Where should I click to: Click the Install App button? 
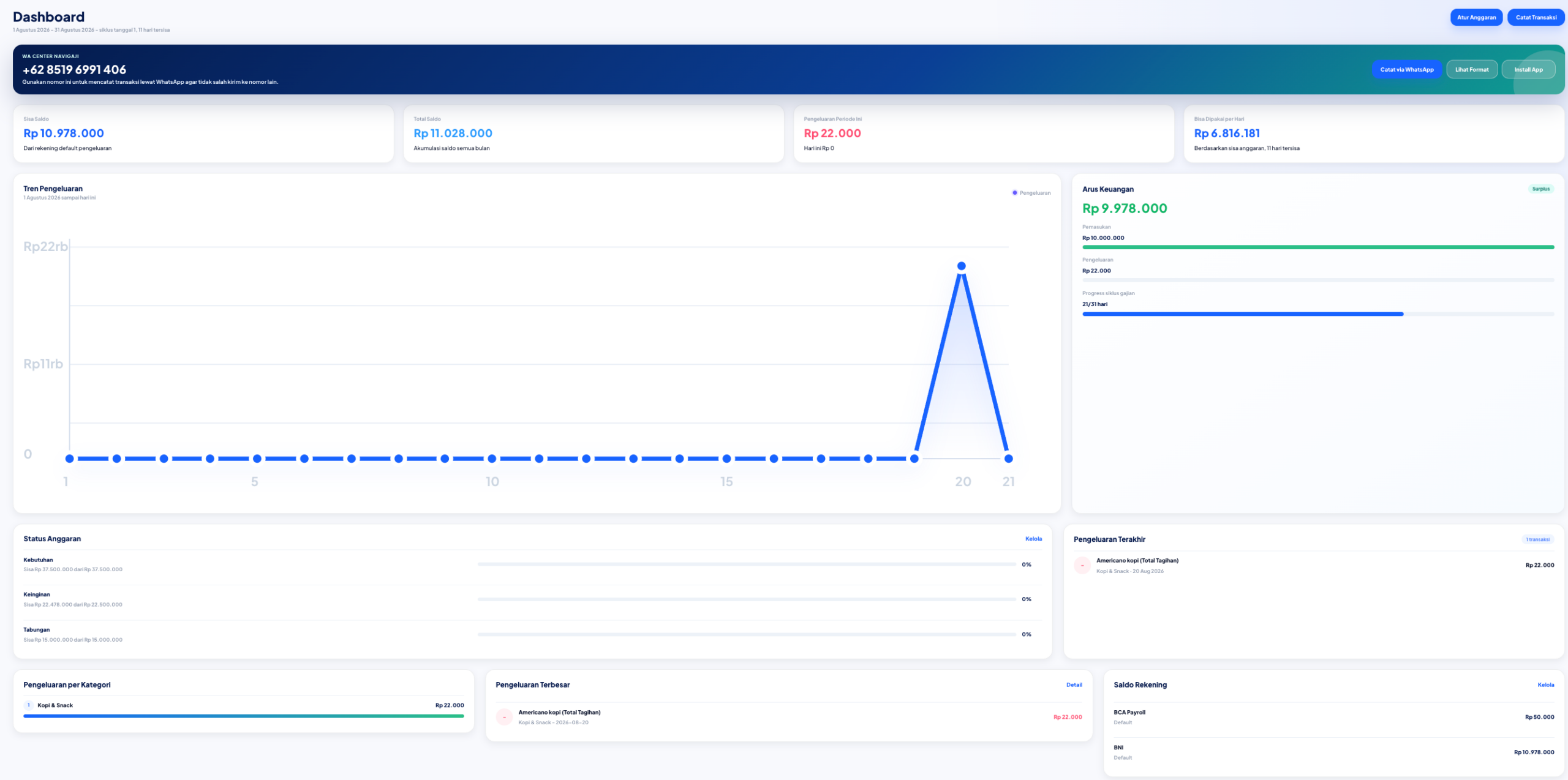(1528, 69)
